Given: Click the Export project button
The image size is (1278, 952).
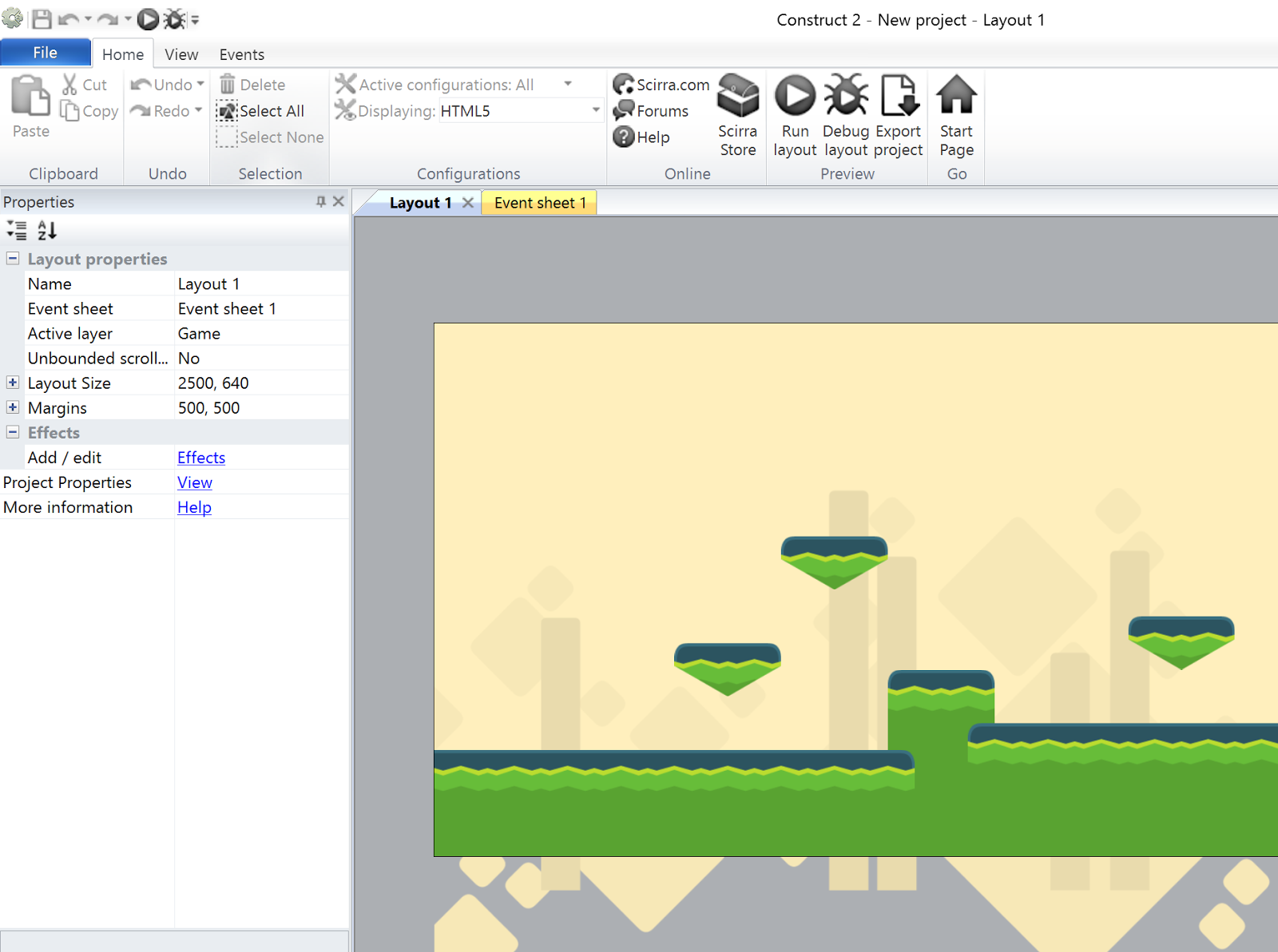Looking at the screenshot, I should pyautogui.click(x=899, y=116).
